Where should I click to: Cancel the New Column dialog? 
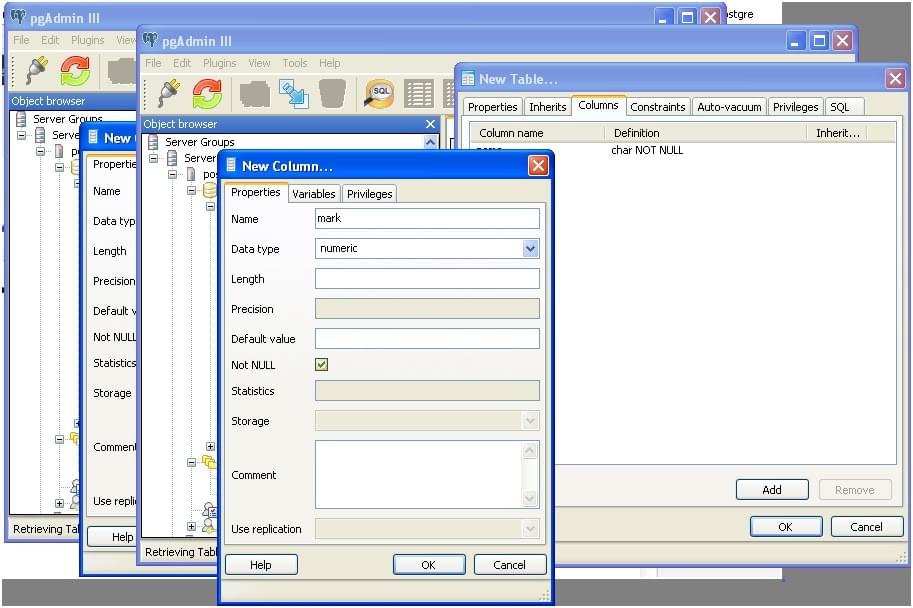509,565
